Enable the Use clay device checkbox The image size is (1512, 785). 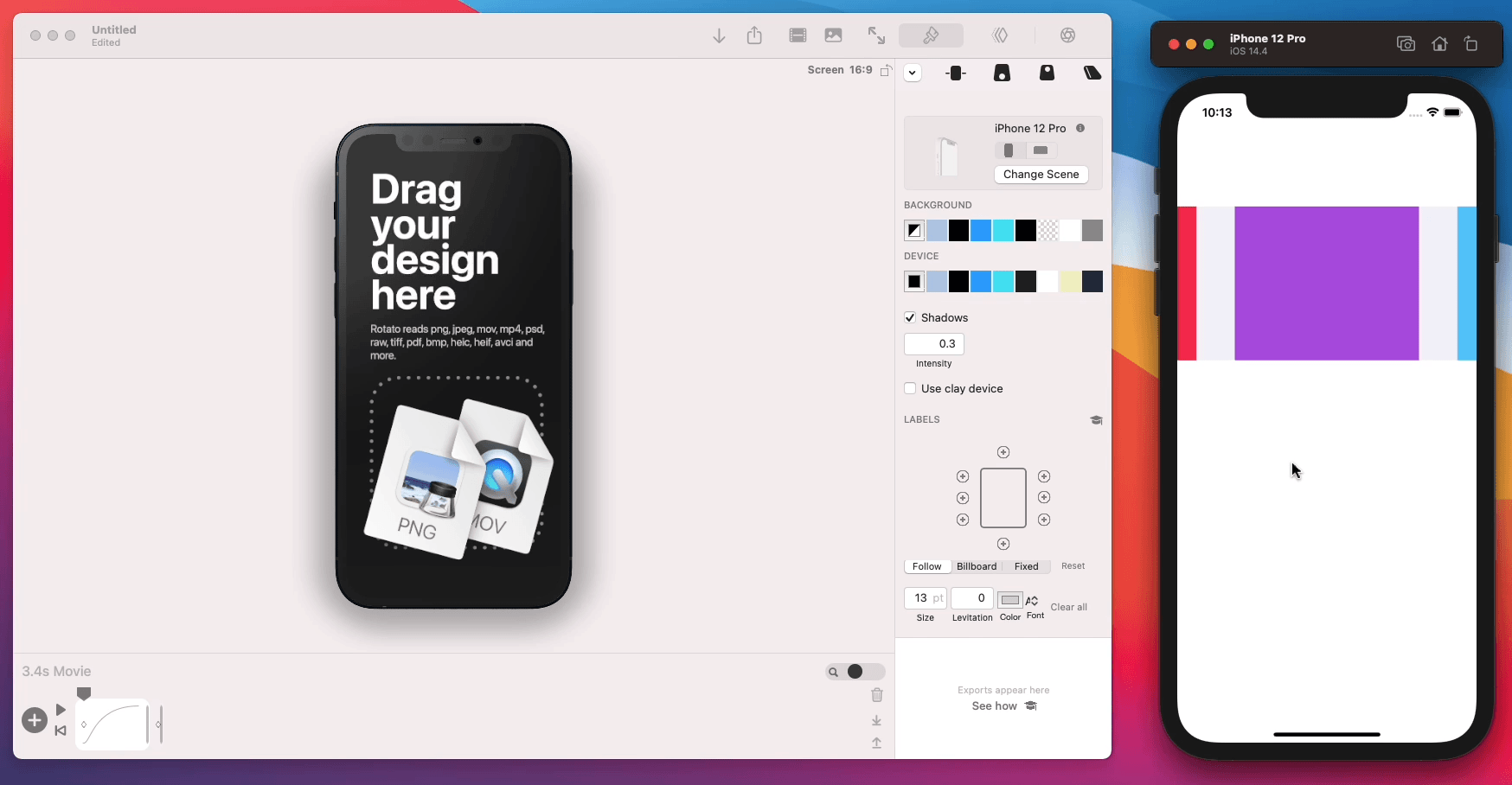click(x=910, y=388)
